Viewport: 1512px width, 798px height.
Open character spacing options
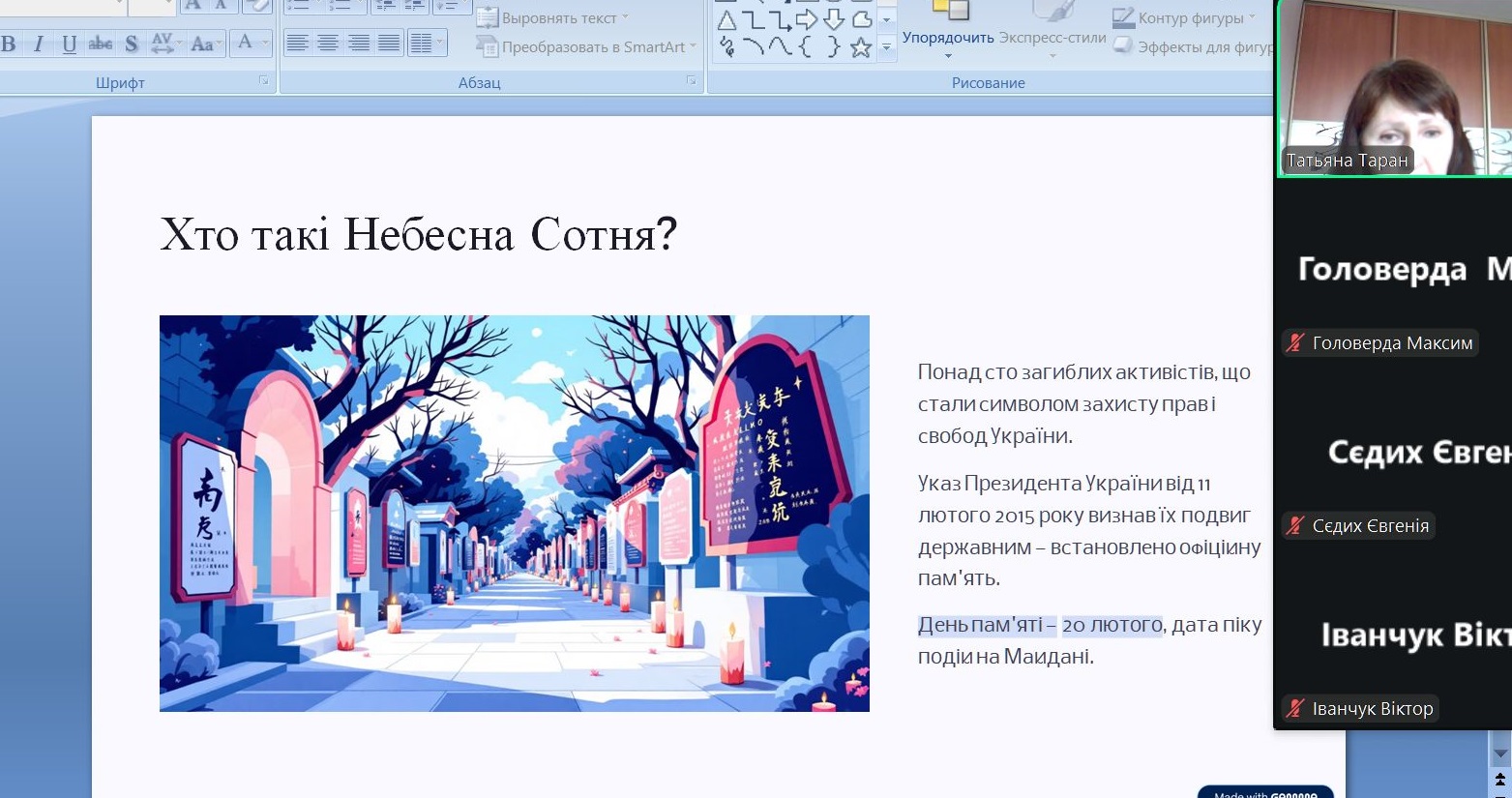[165, 44]
